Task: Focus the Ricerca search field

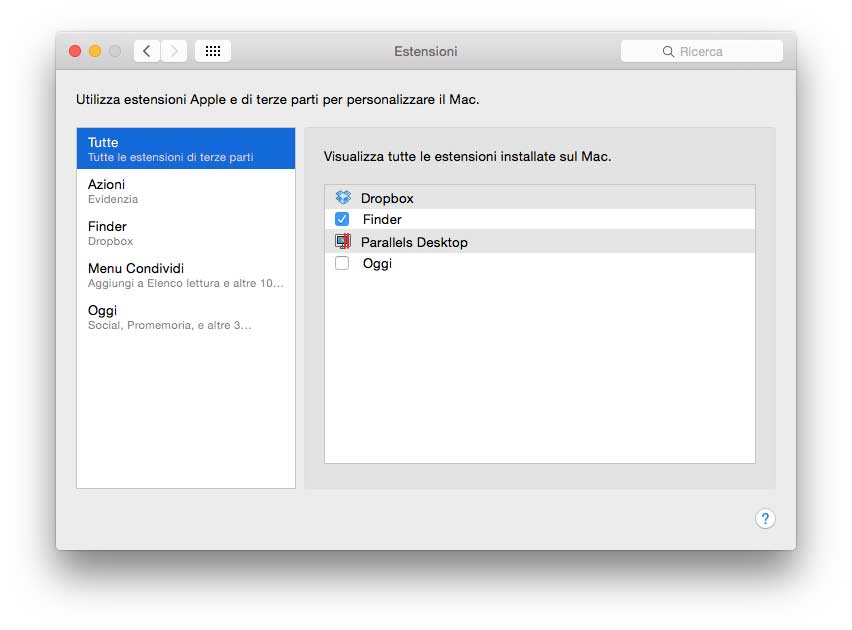Action: pos(701,51)
